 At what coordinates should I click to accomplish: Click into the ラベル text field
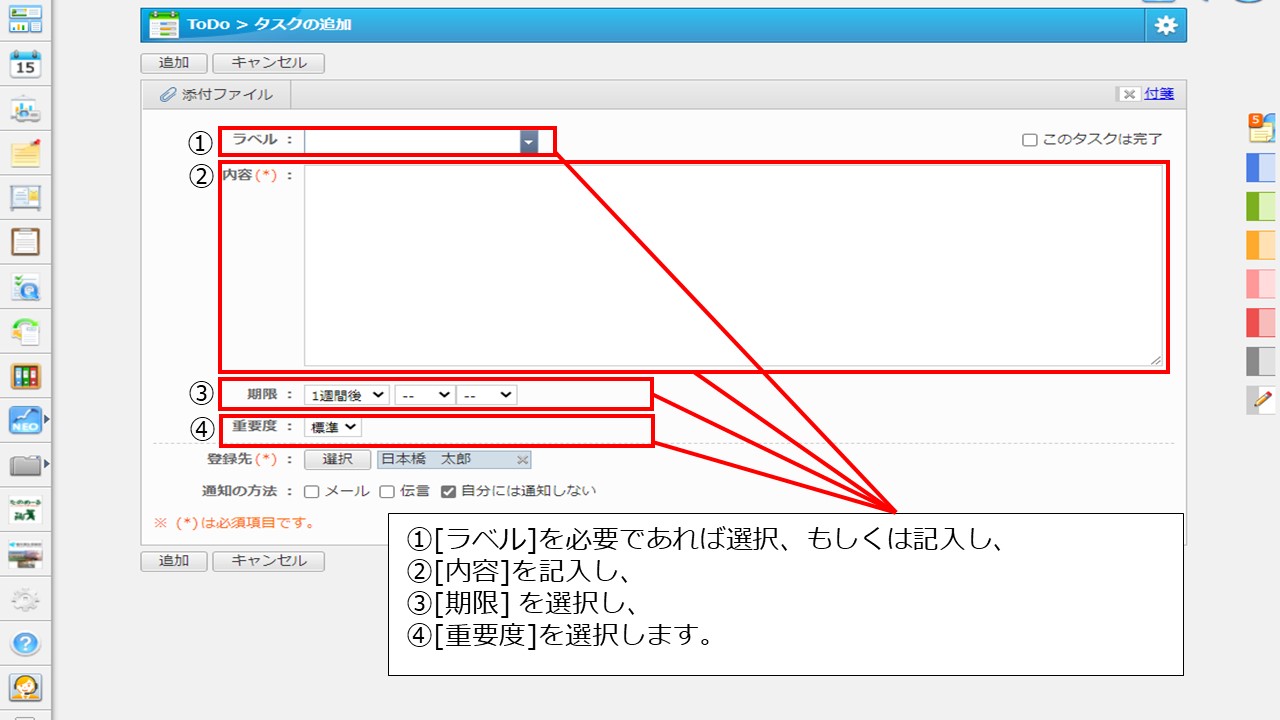point(412,143)
